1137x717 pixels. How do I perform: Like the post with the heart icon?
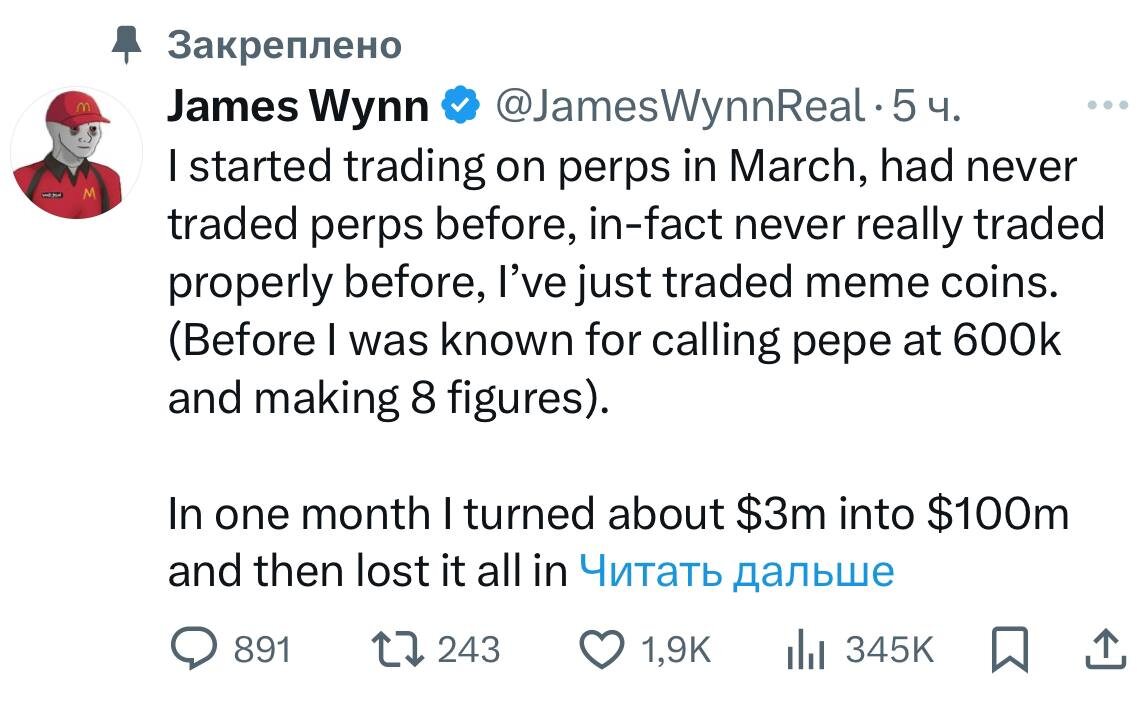[603, 651]
